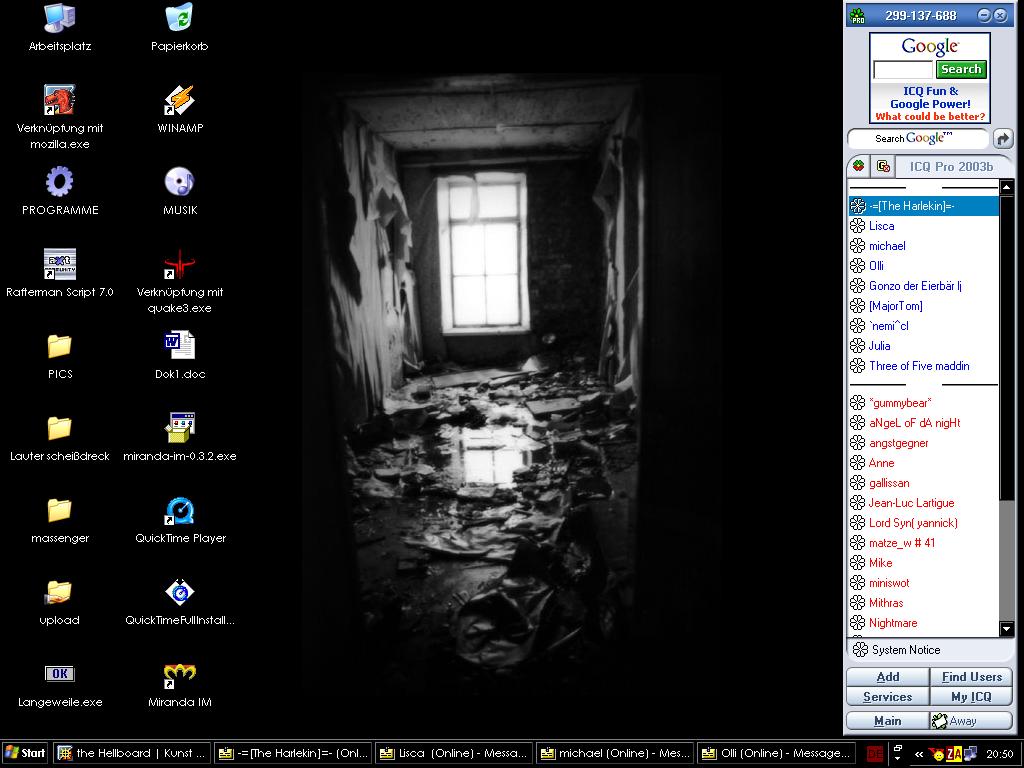Open the MUSIK desktop shortcut
The width and height of the screenshot is (1024, 768).
[179, 183]
